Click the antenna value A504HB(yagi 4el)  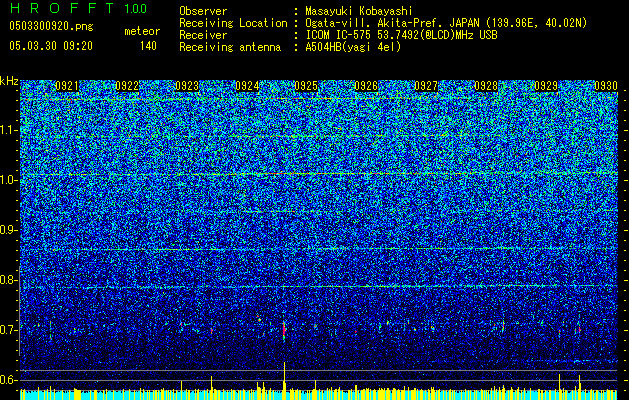click(x=353, y=47)
